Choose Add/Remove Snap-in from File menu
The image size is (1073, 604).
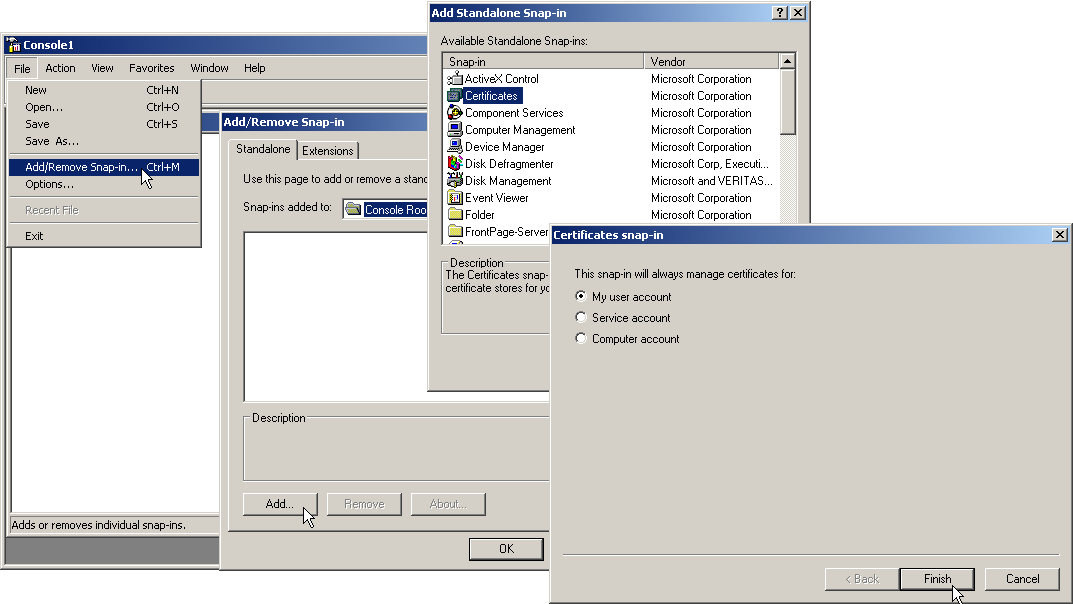pyautogui.click(x=82, y=167)
